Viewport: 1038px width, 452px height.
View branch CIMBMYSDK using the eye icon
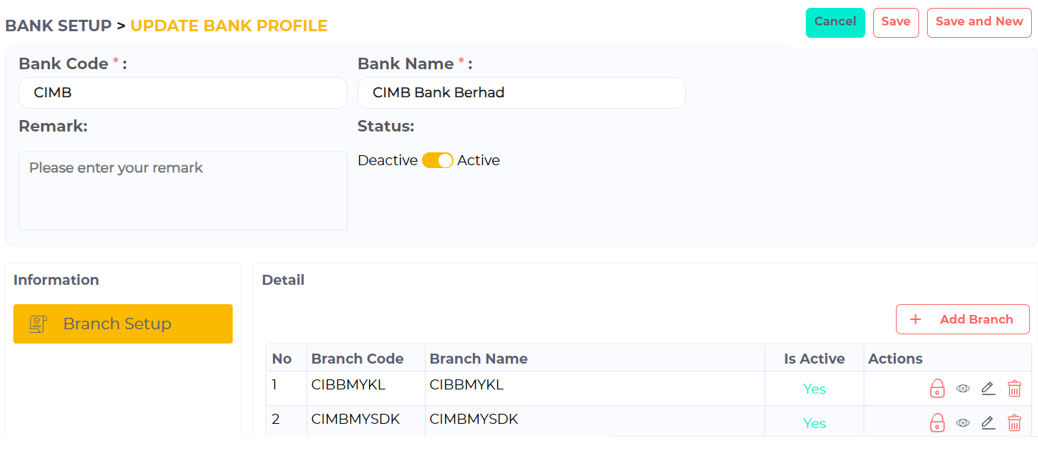[x=963, y=422]
